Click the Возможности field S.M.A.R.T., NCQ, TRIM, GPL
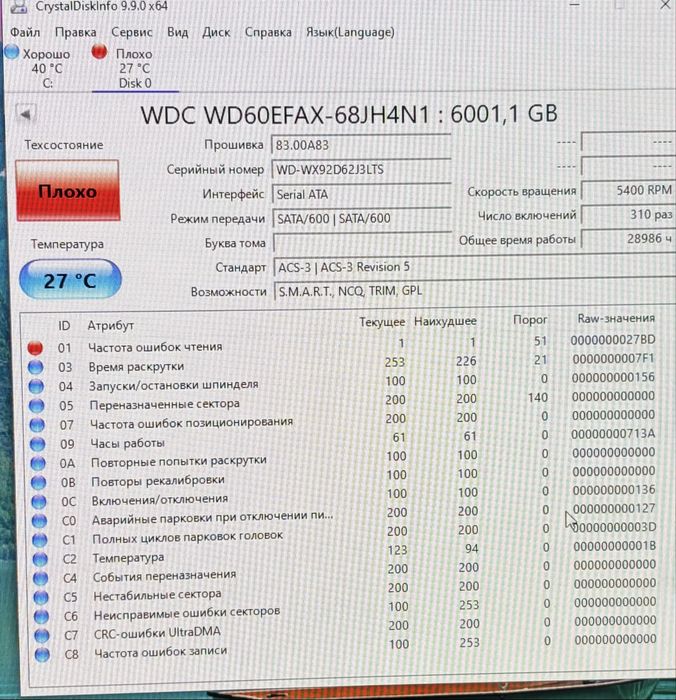The width and height of the screenshot is (676, 700). pyautogui.click(x=474, y=291)
